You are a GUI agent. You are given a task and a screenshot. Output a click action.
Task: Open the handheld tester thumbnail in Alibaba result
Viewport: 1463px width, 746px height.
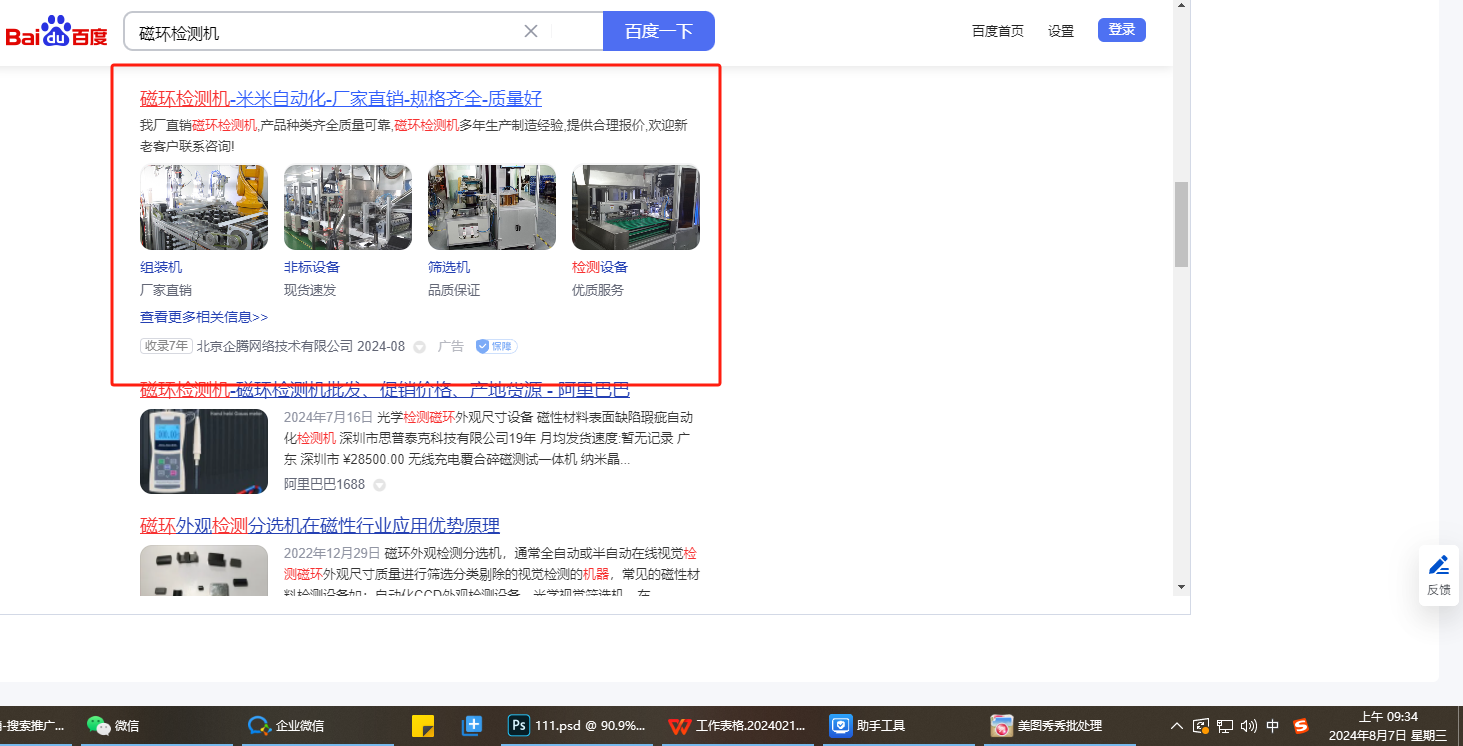click(x=204, y=451)
